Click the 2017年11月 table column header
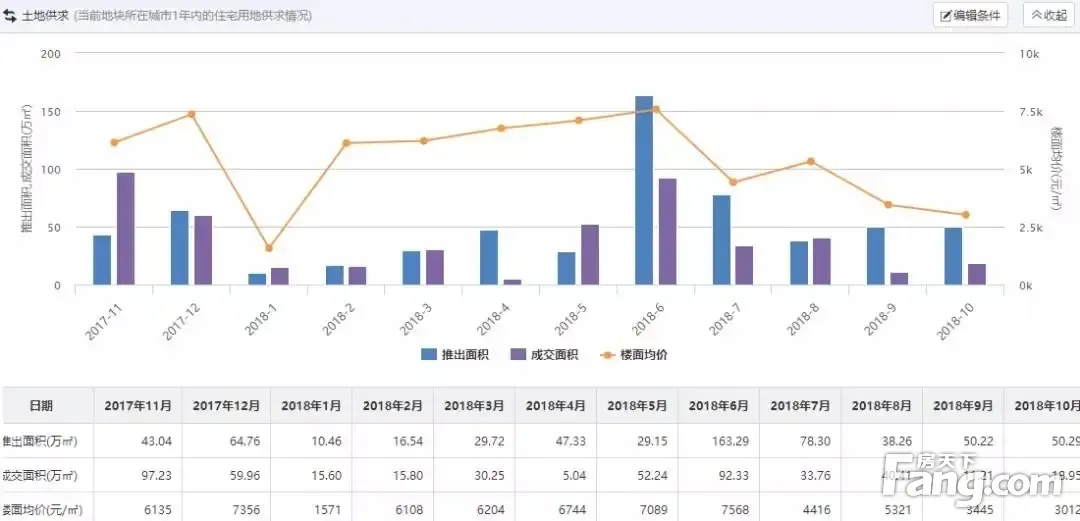The image size is (1080, 521). coord(138,406)
